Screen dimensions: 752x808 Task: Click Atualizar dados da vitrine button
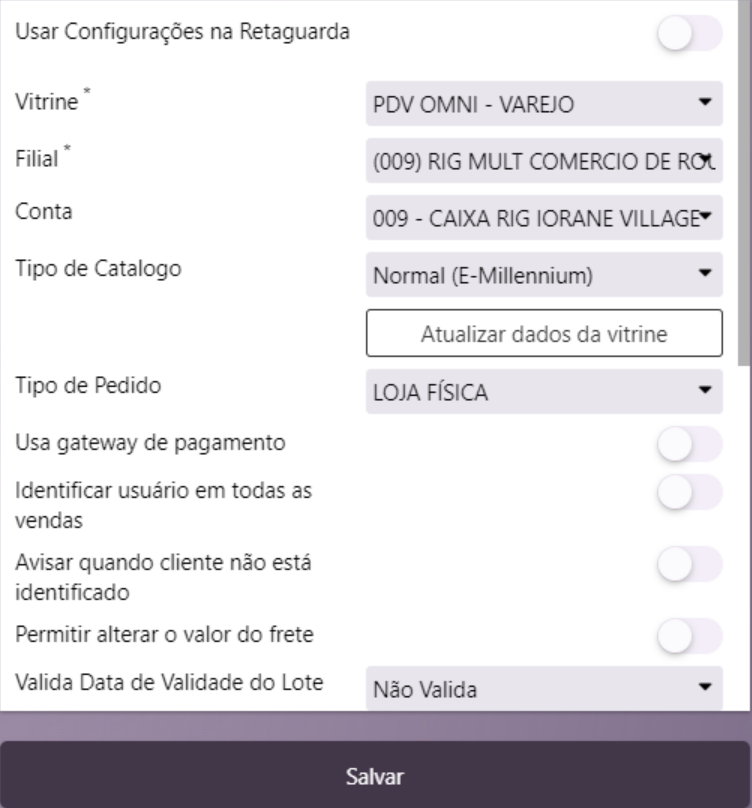pyautogui.click(x=543, y=333)
